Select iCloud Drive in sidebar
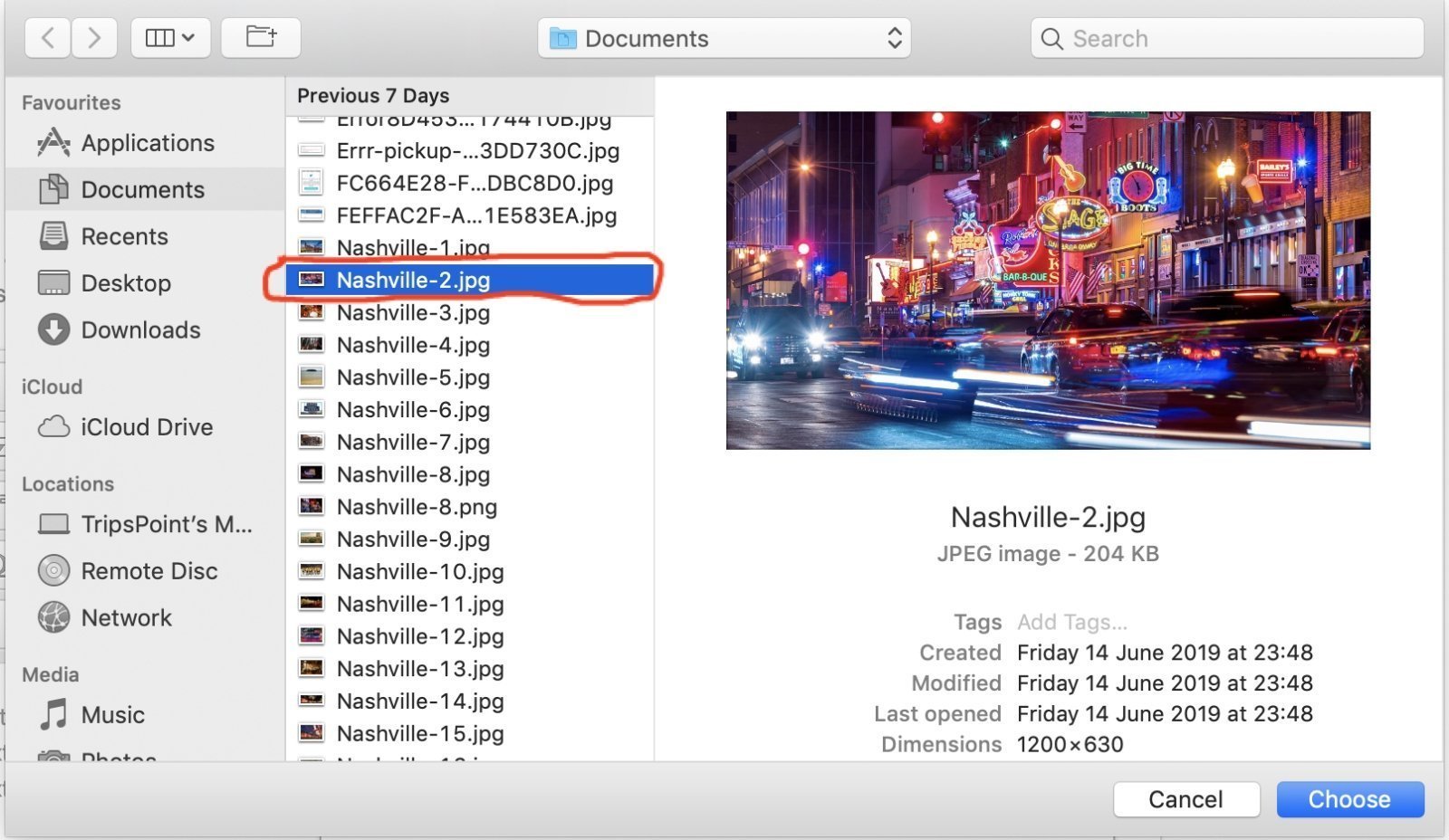This screenshot has width=1449, height=840. [x=146, y=427]
